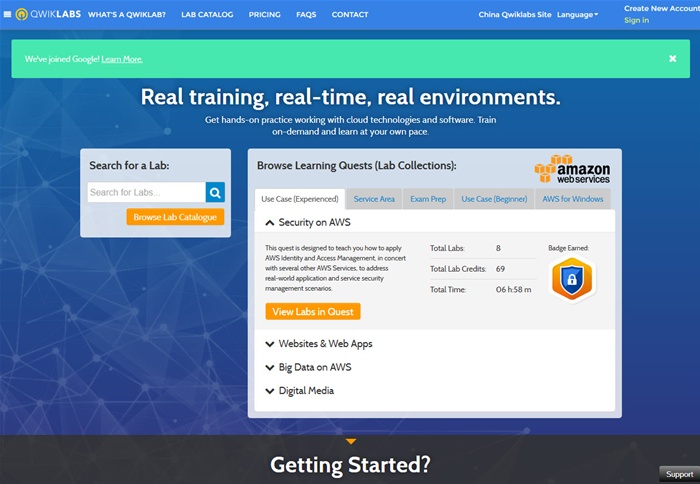Click the China Qwiklabs Site link
700x484 pixels.
pyautogui.click(x=515, y=14)
